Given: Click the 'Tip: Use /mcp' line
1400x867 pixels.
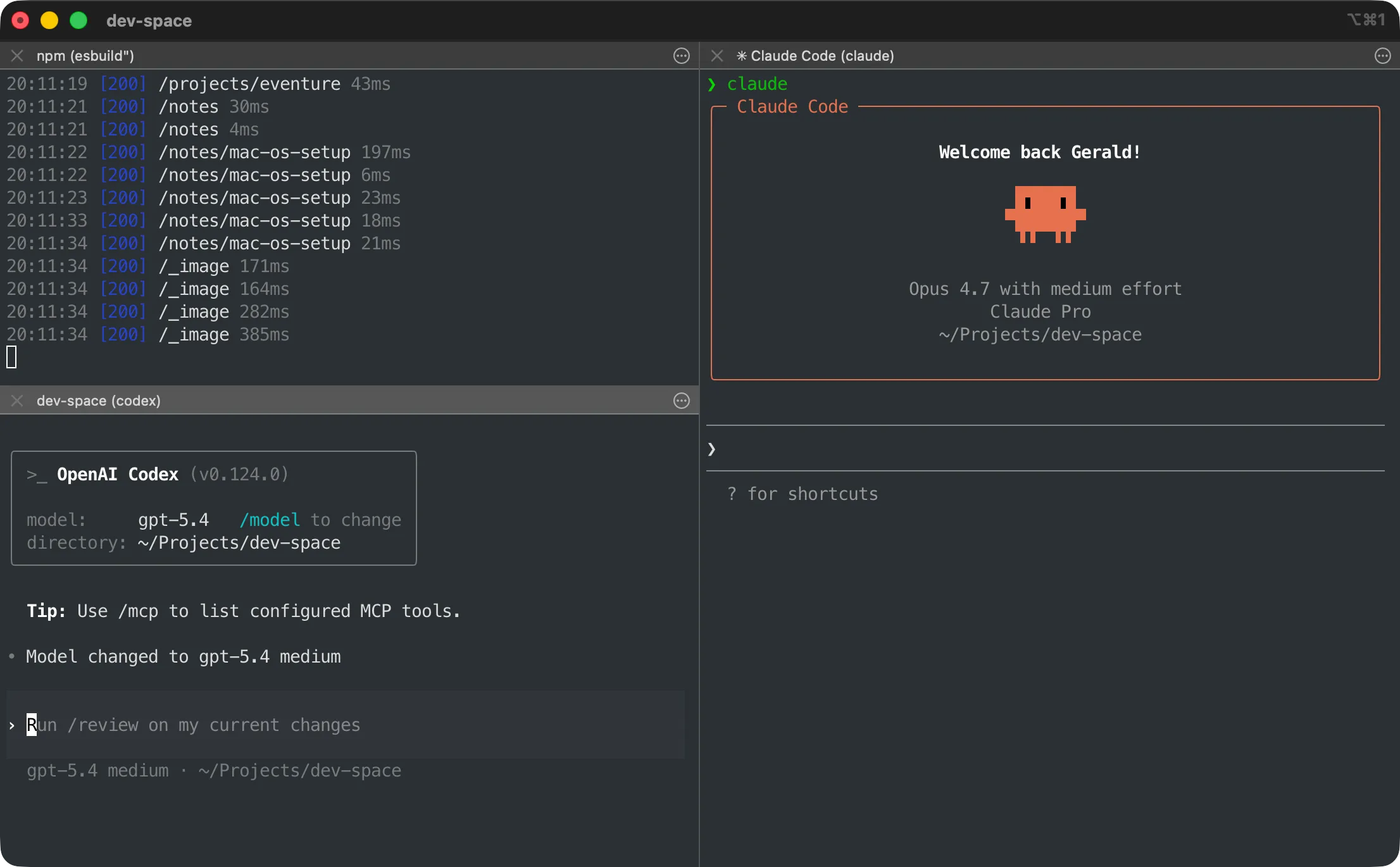Looking at the screenshot, I should 244,611.
